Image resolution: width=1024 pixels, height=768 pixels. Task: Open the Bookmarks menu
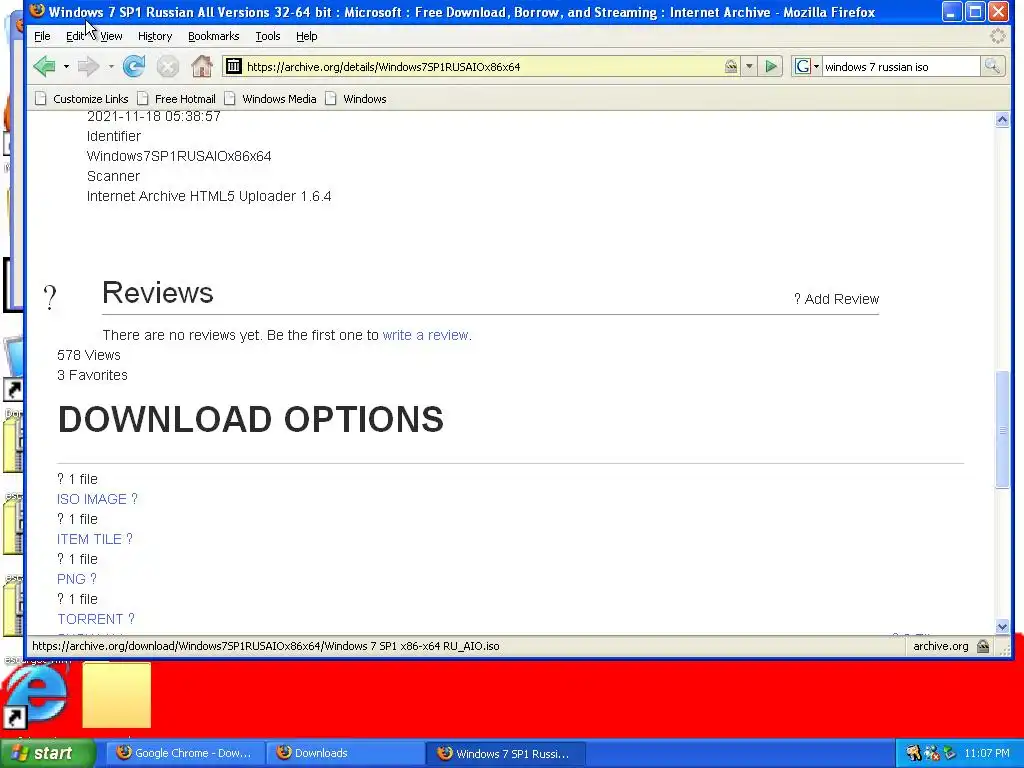tap(214, 36)
